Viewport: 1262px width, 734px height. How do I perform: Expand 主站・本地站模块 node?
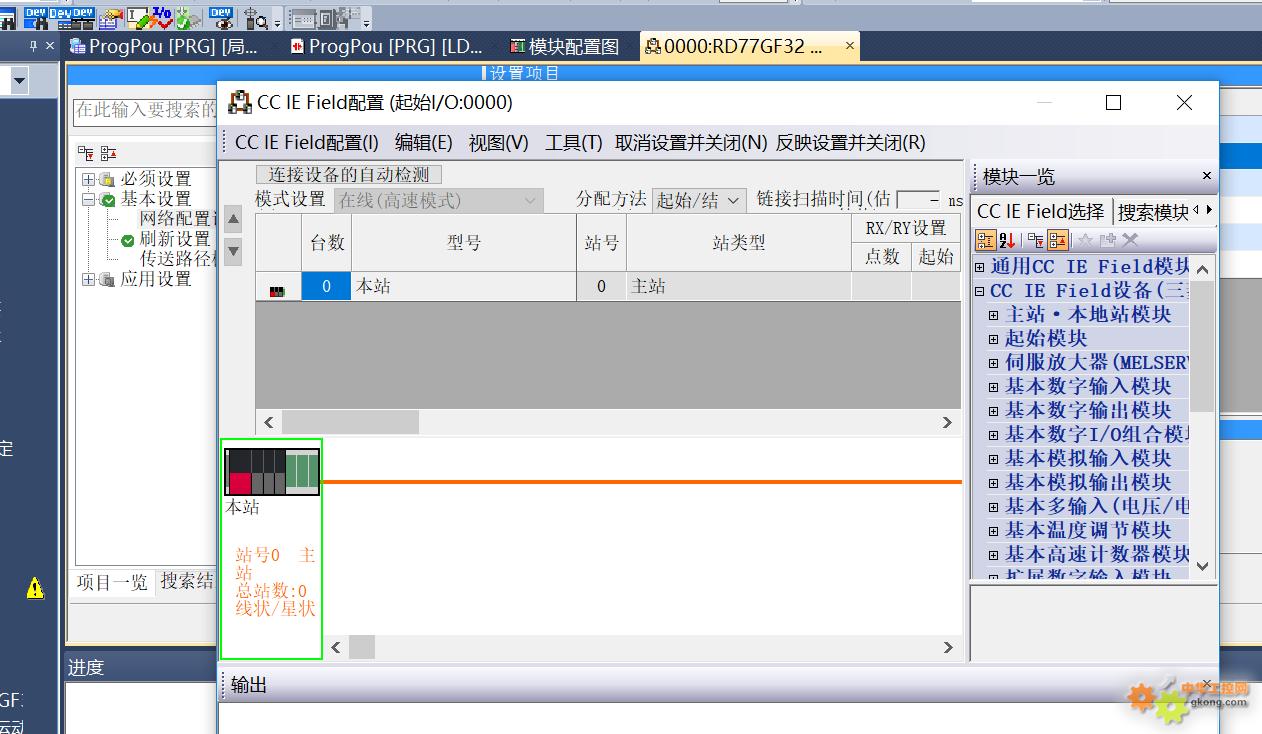point(993,315)
